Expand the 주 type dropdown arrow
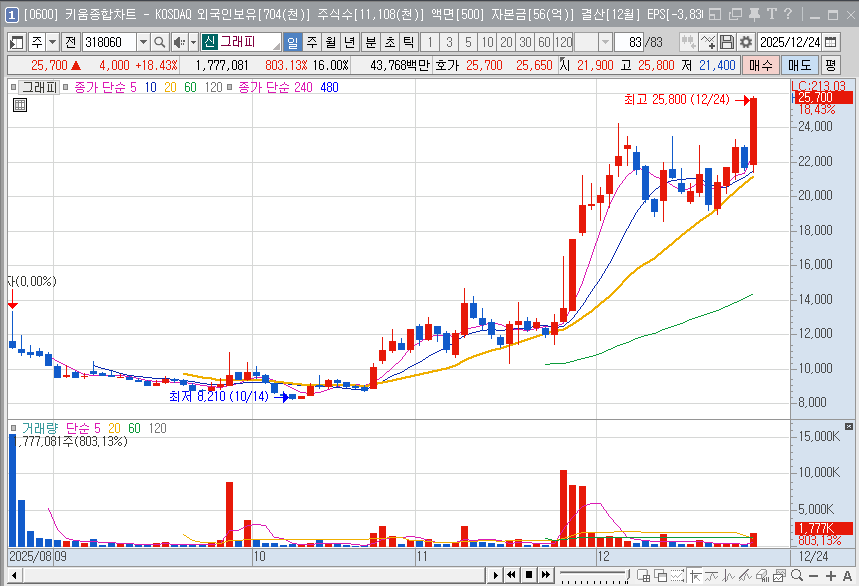Image resolution: width=859 pixels, height=586 pixels. 53,42
